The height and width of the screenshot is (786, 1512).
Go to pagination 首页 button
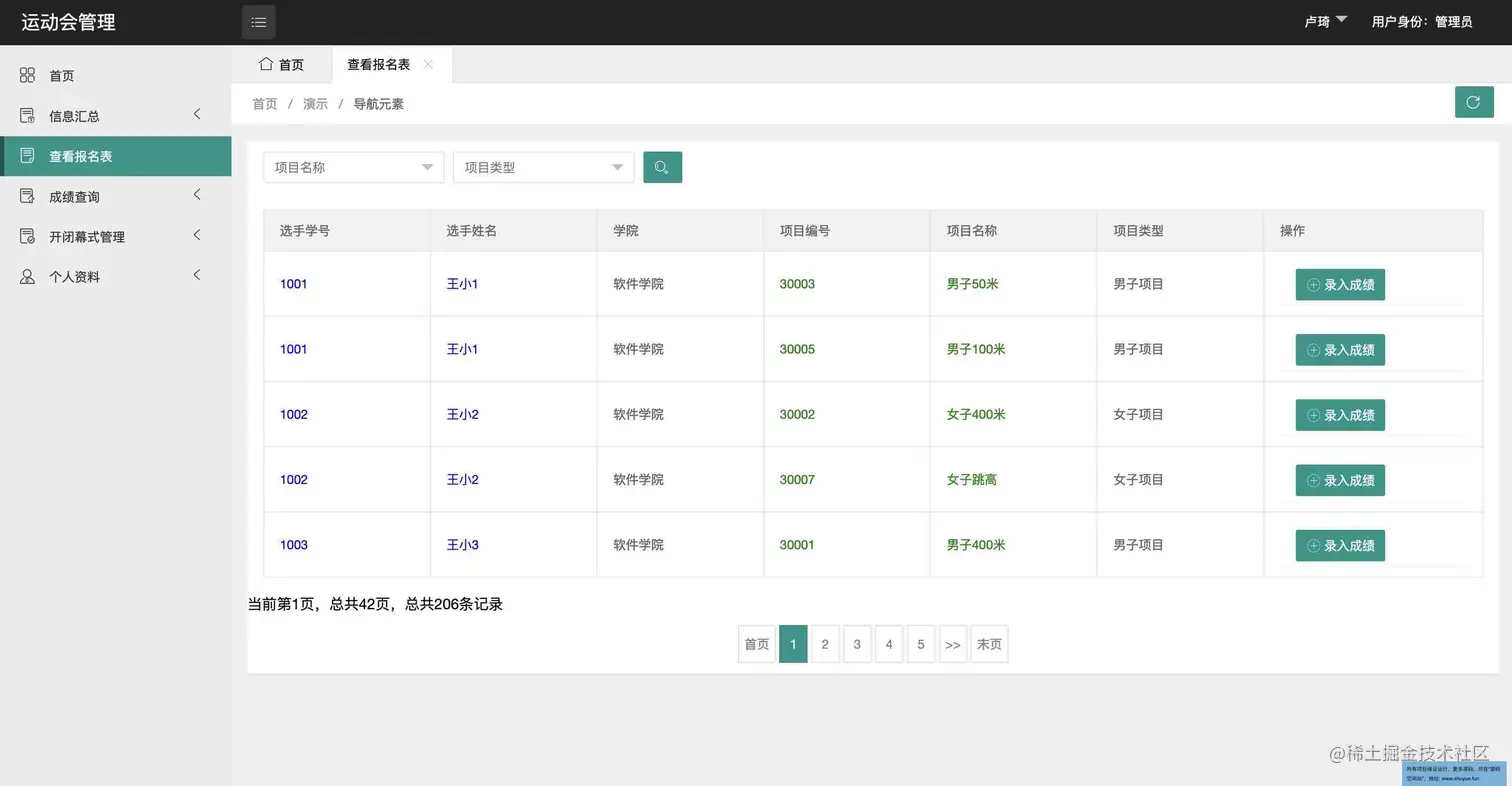757,644
